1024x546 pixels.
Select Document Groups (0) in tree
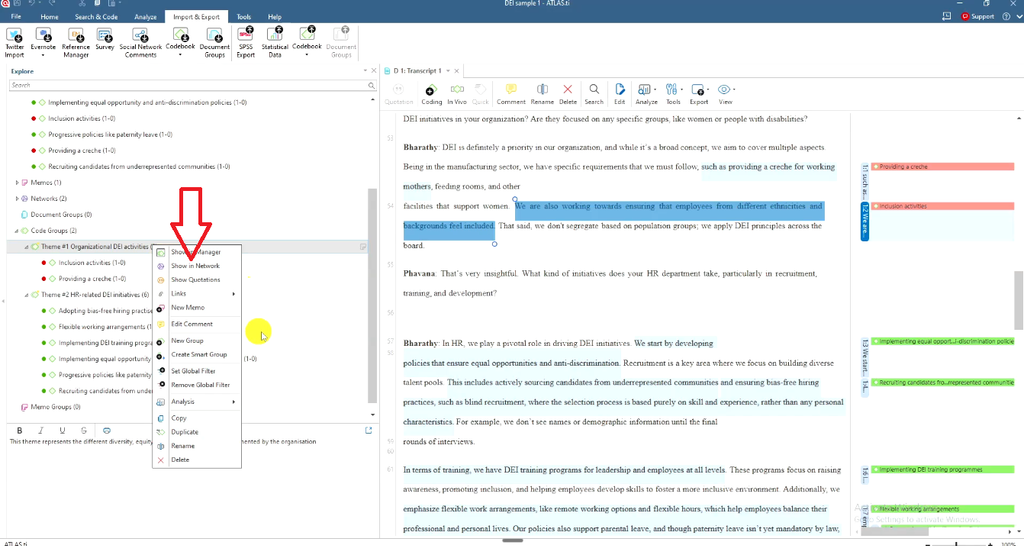(61, 215)
